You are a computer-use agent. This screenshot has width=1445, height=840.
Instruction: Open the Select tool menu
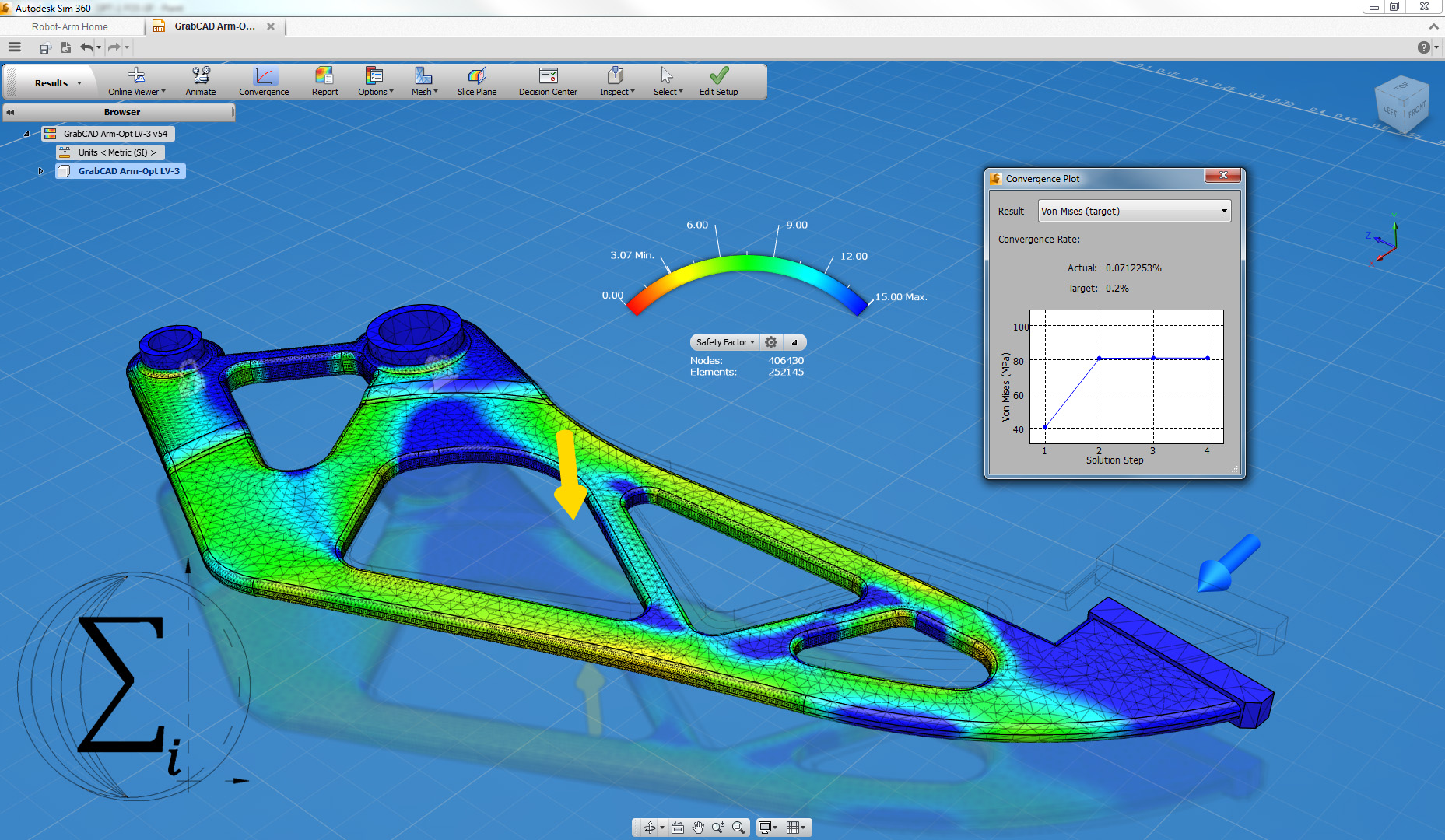(x=668, y=82)
